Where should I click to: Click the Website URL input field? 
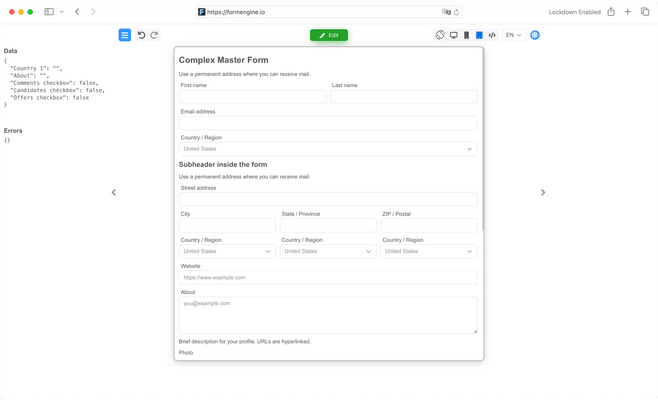pyautogui.click(x=328, y=277)
